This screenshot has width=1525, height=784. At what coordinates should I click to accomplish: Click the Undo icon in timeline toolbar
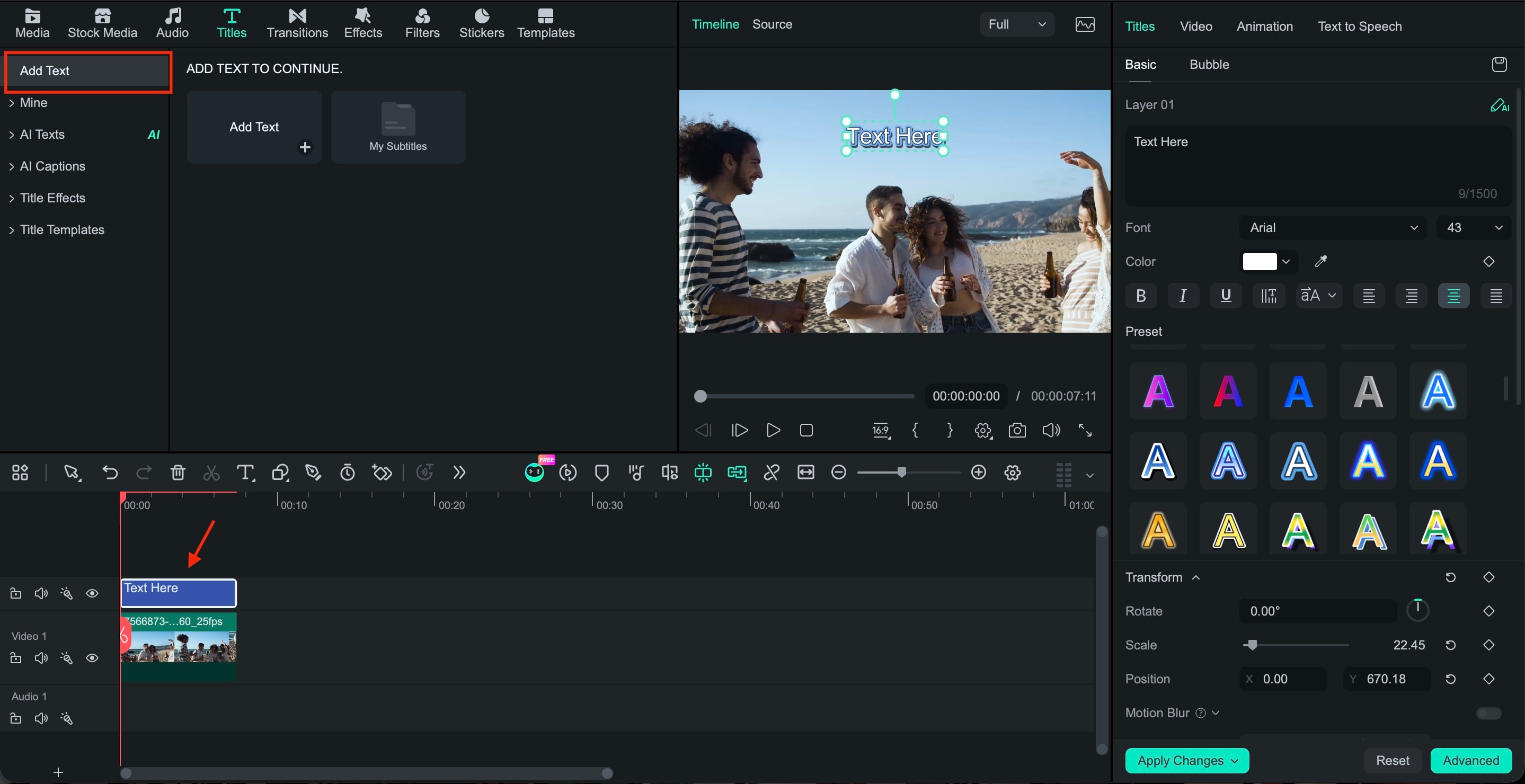pyautogui.click(x=110, y=472)
